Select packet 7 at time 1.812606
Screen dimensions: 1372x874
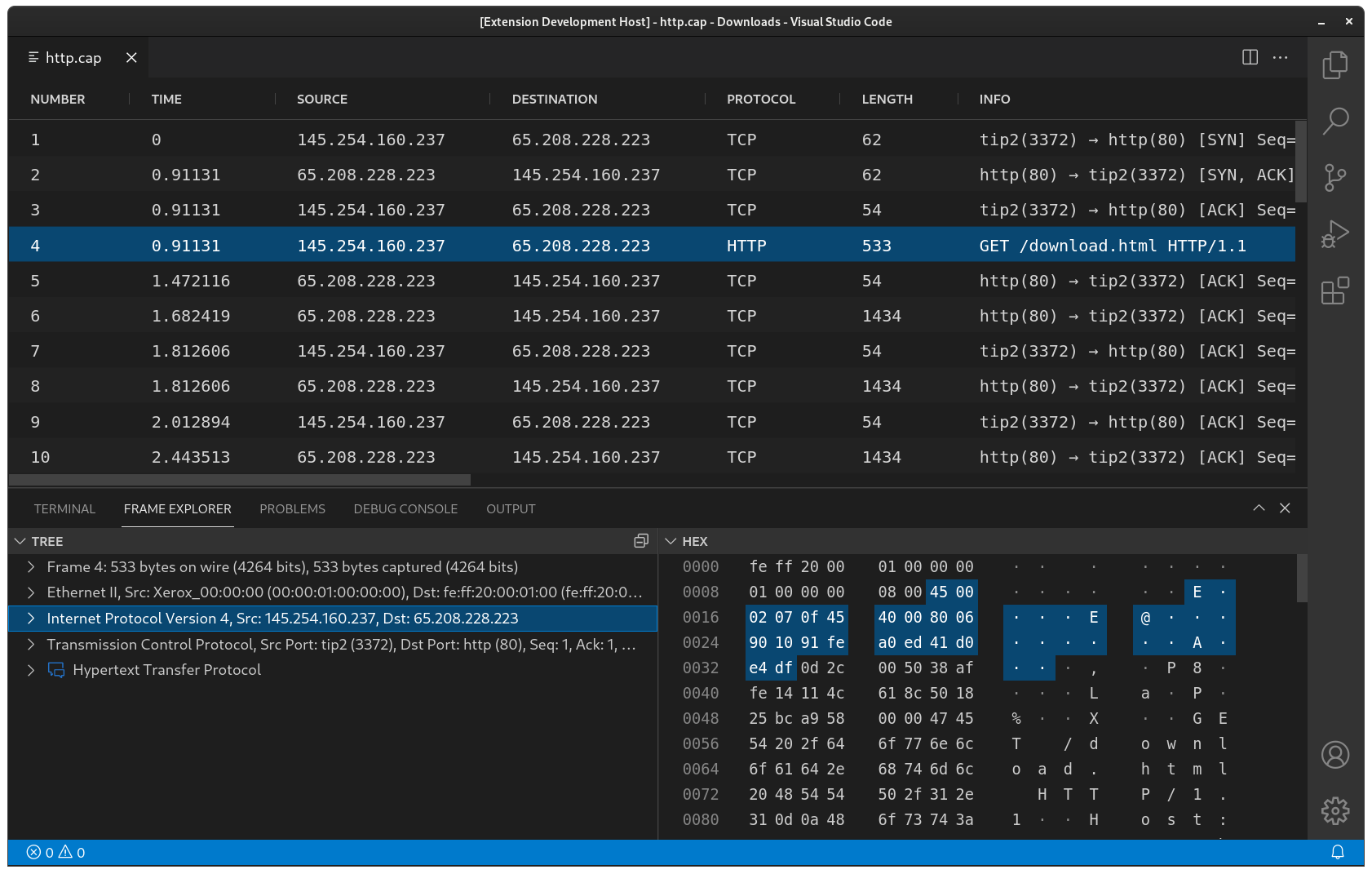[652, 351]
